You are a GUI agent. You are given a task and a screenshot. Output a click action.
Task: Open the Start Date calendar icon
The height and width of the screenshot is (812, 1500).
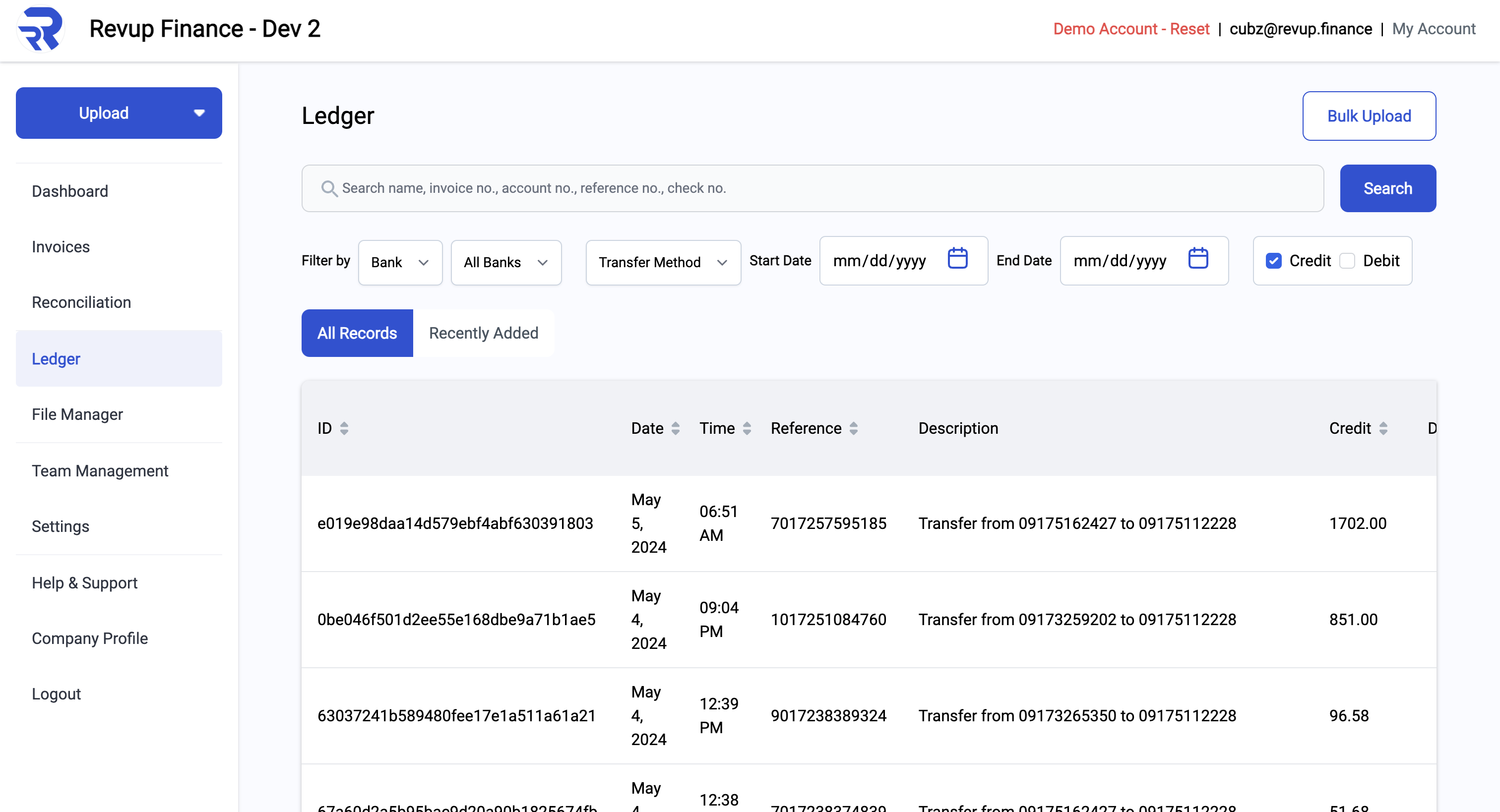coord(957,258)
